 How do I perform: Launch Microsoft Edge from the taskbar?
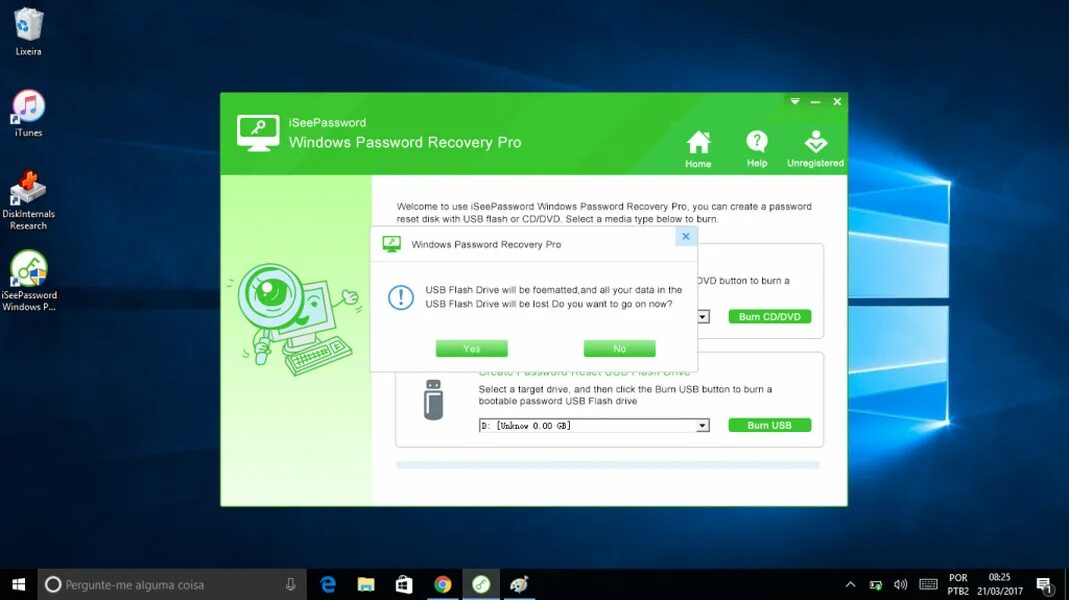coord(328,584)
